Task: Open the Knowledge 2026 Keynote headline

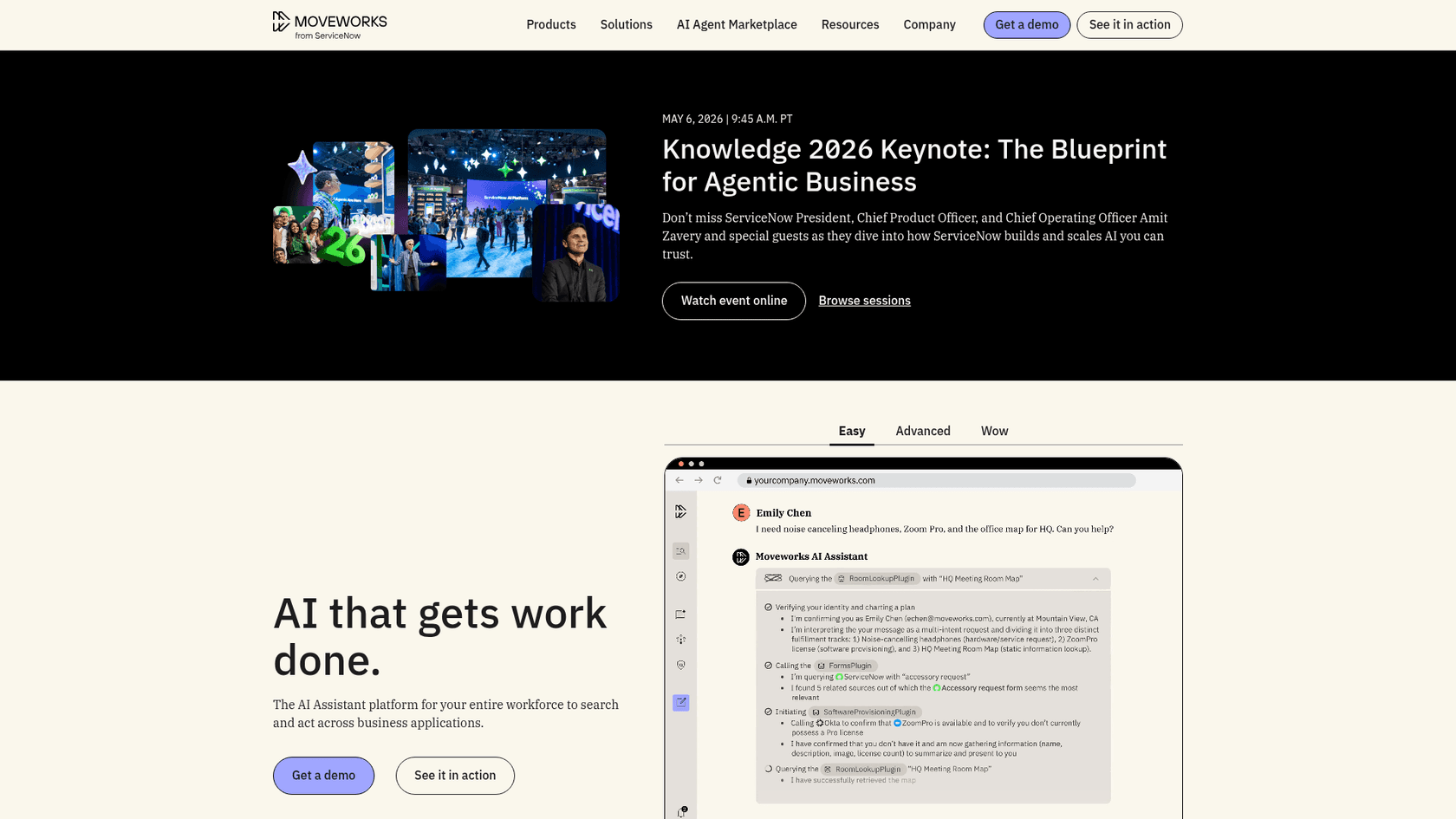Action: pos(914,166)
